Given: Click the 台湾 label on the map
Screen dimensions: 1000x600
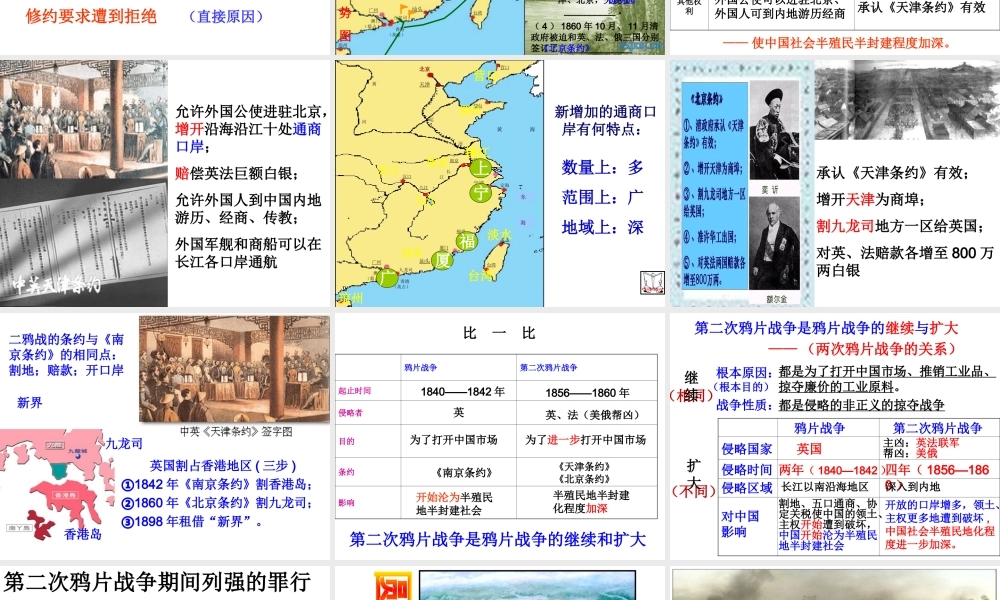Looking at the screenshot, I should 480,276.
